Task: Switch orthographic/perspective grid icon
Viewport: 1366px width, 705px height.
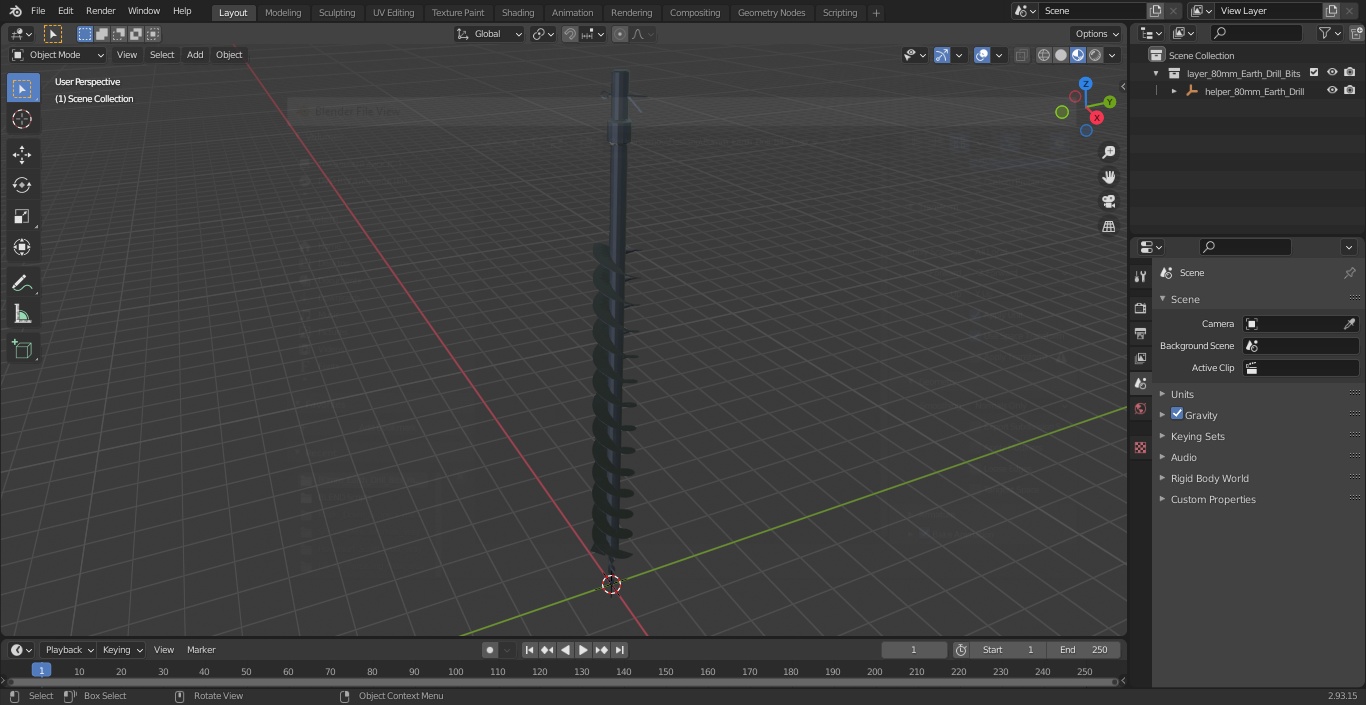Action: point(1108,227)
